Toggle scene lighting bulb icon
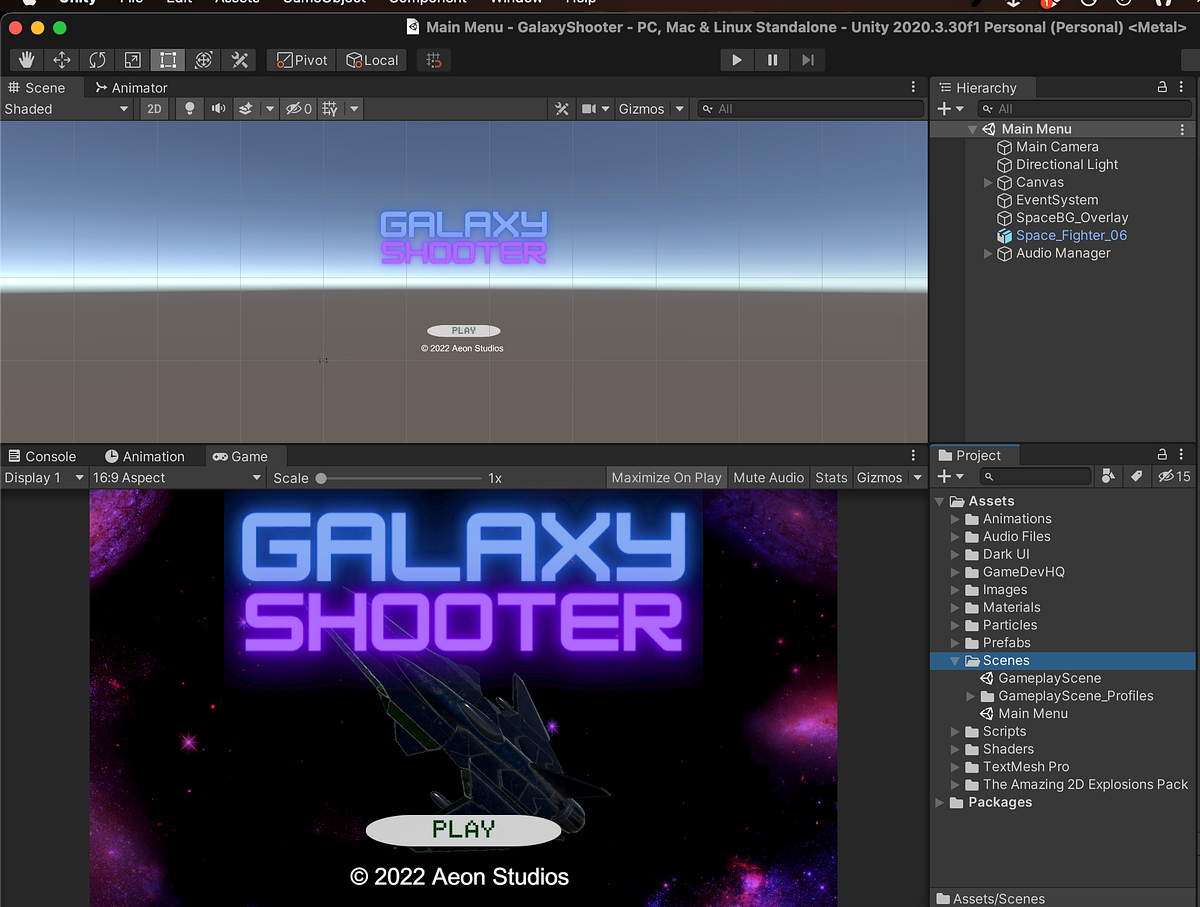 (189, 109)
